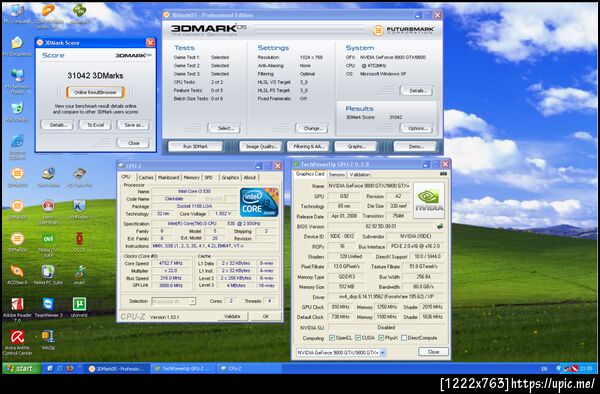Select 3DMark05 taskbar button
This screenshot has height=394, width=600.
click(116, 369)
